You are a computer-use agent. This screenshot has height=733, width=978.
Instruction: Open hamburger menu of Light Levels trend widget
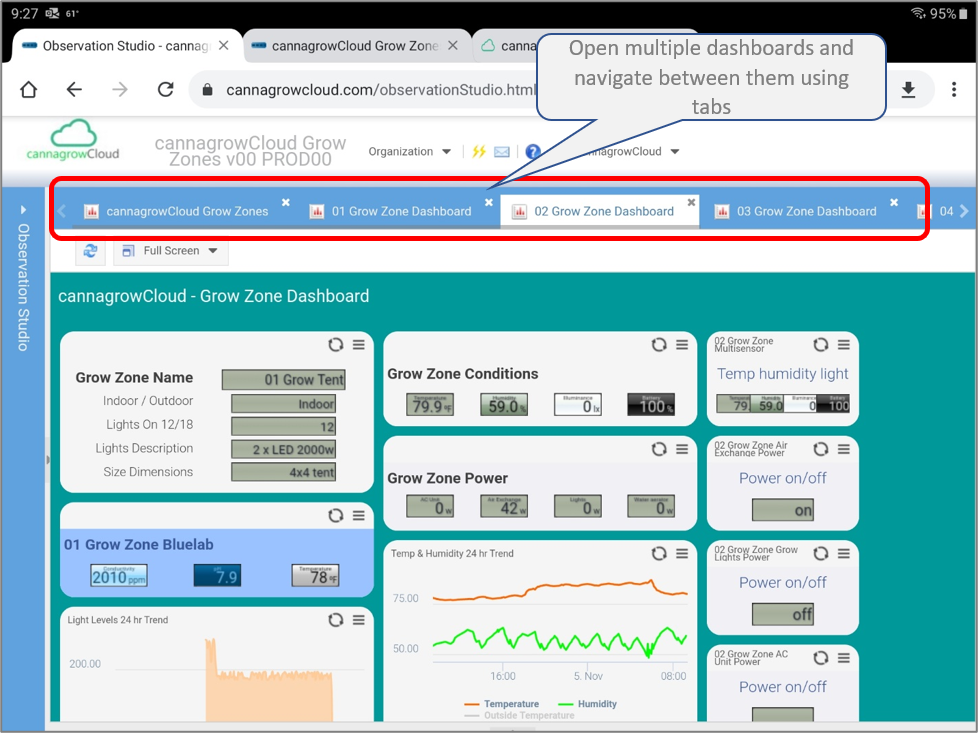358,620
